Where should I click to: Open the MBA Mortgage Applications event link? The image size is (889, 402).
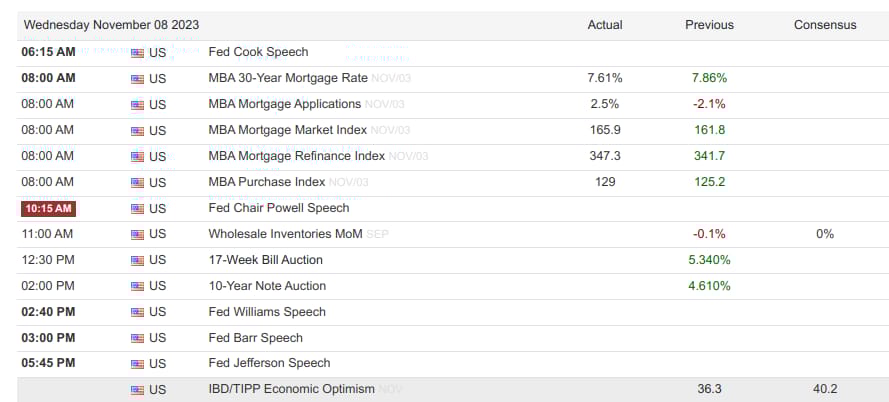[x=284, y=103]
